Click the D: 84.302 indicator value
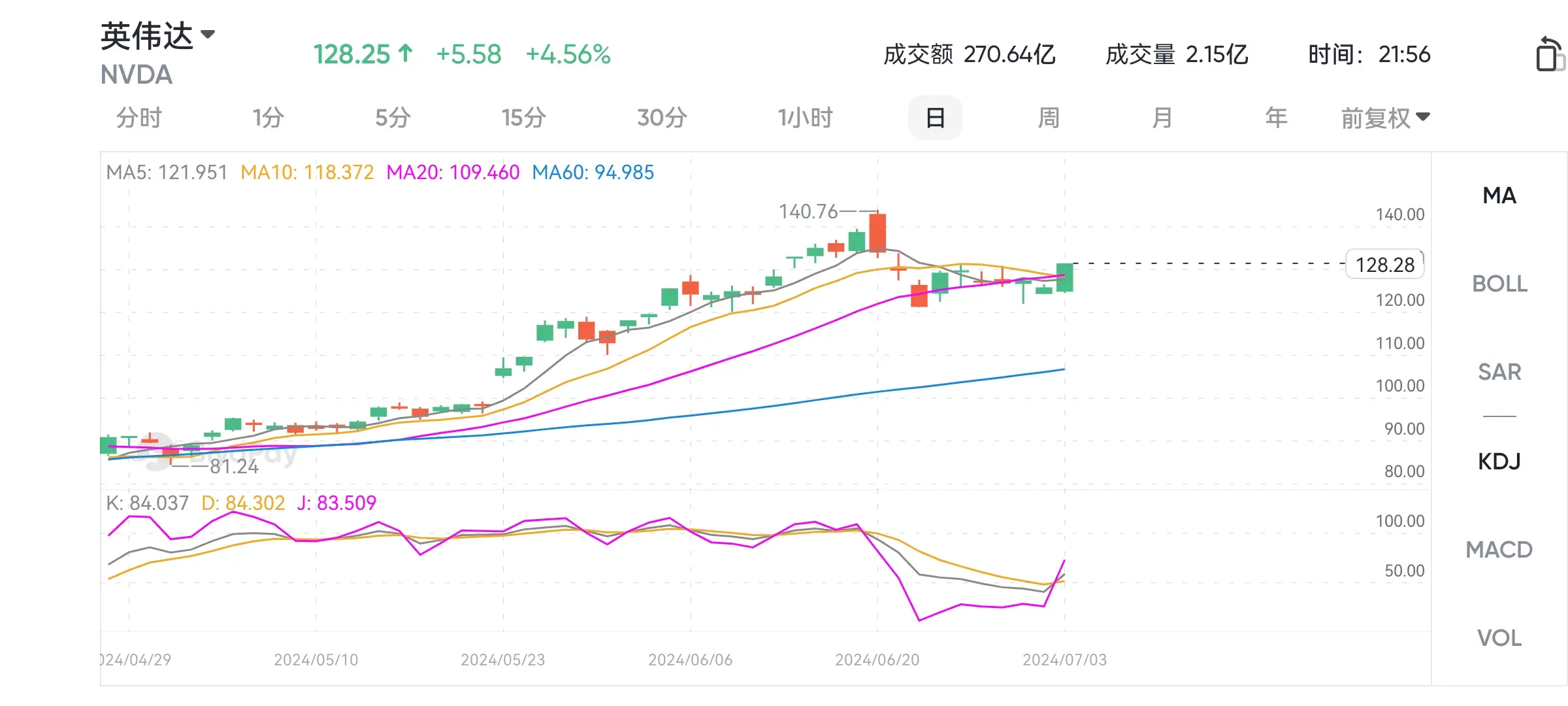Image resolution: width=1568 pixels, height=706 pixels. (243, 503)
